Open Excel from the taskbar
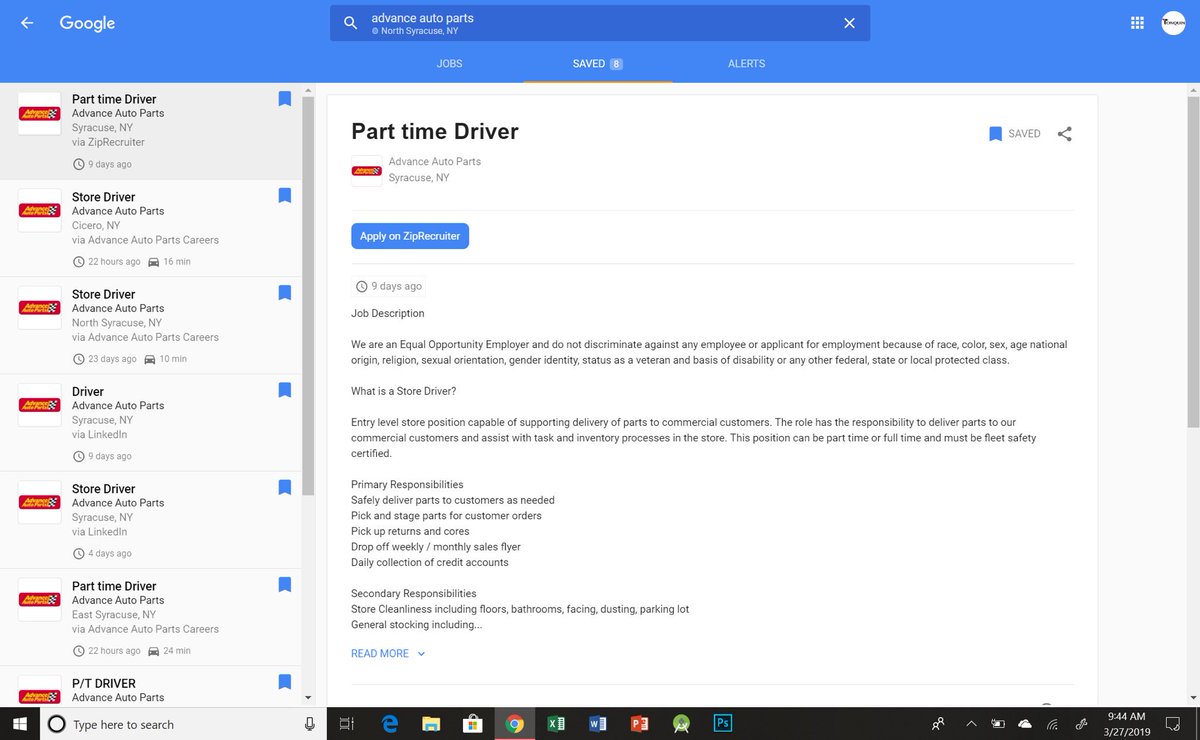Screen dimensions: 1200x740 [557, 724]
